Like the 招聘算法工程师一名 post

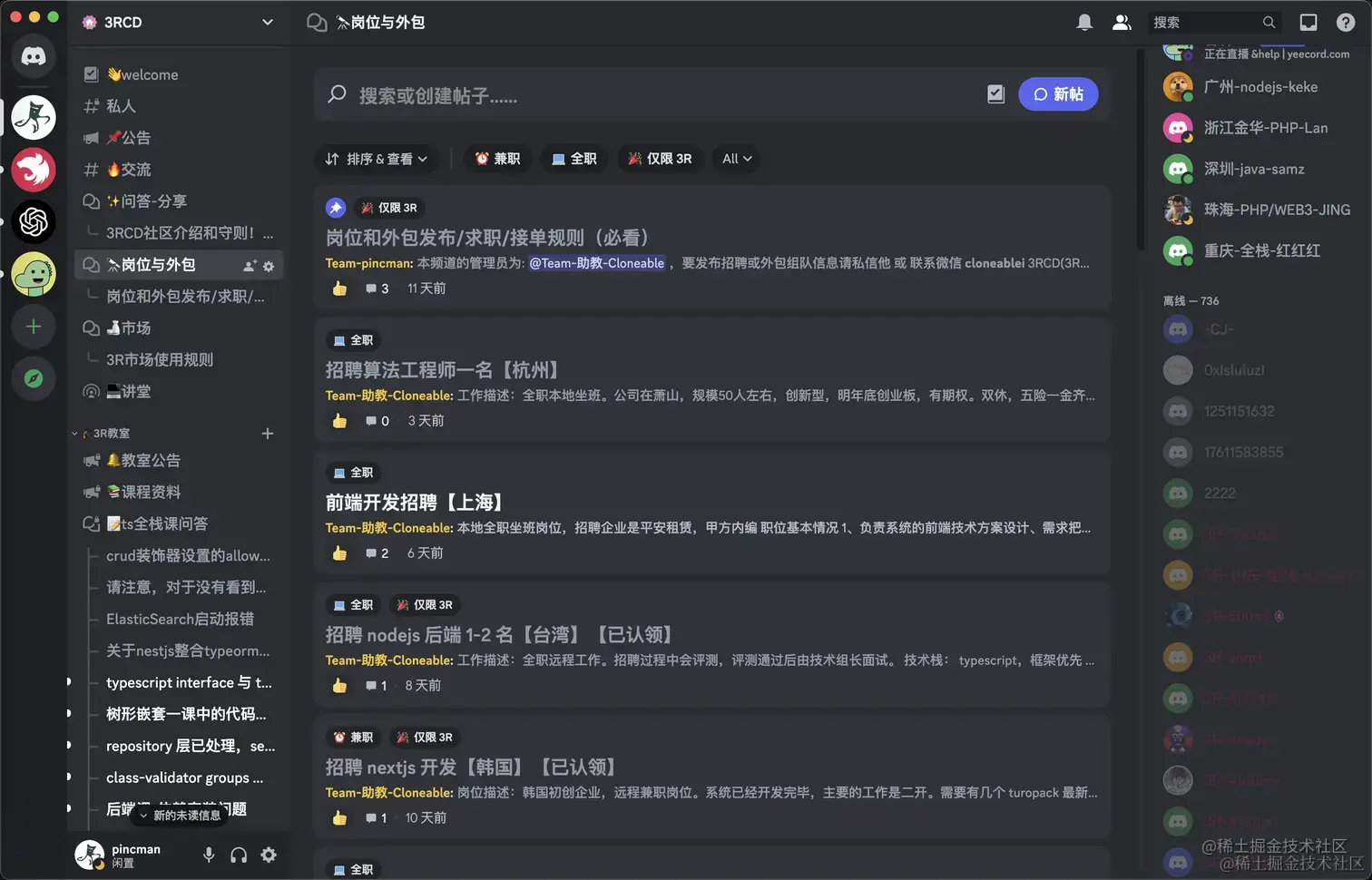339,421
